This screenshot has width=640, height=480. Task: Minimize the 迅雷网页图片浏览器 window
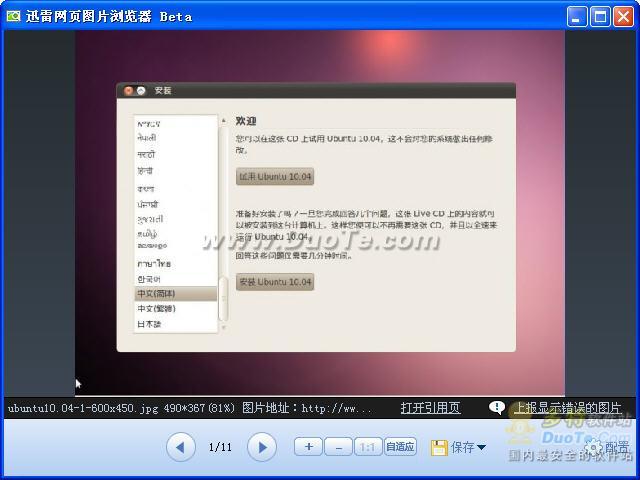tap(576, 16)
